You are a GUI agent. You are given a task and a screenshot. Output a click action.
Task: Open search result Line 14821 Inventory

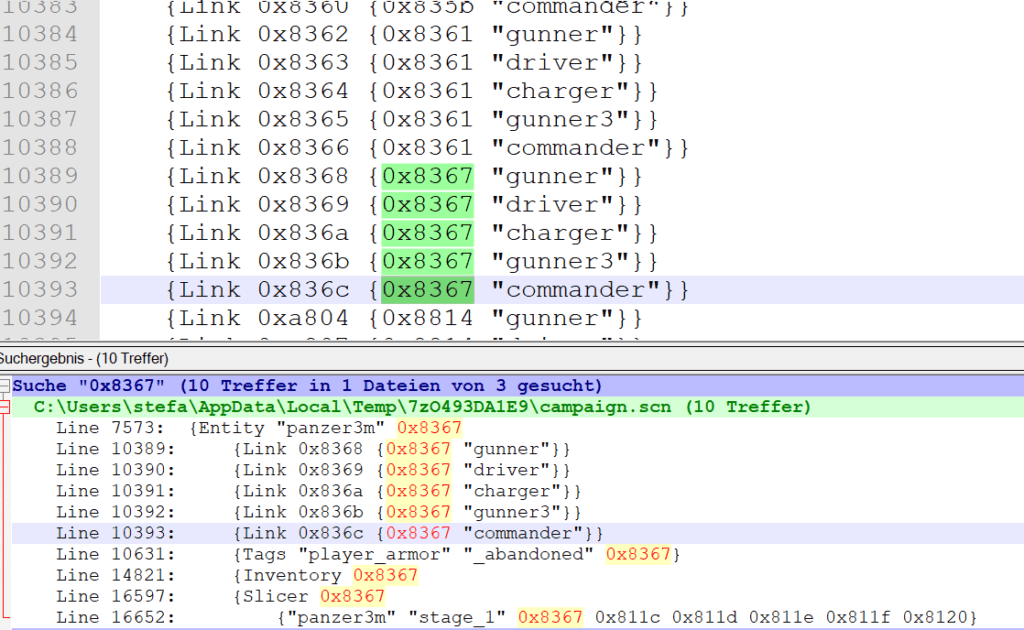tap(236, 575)
